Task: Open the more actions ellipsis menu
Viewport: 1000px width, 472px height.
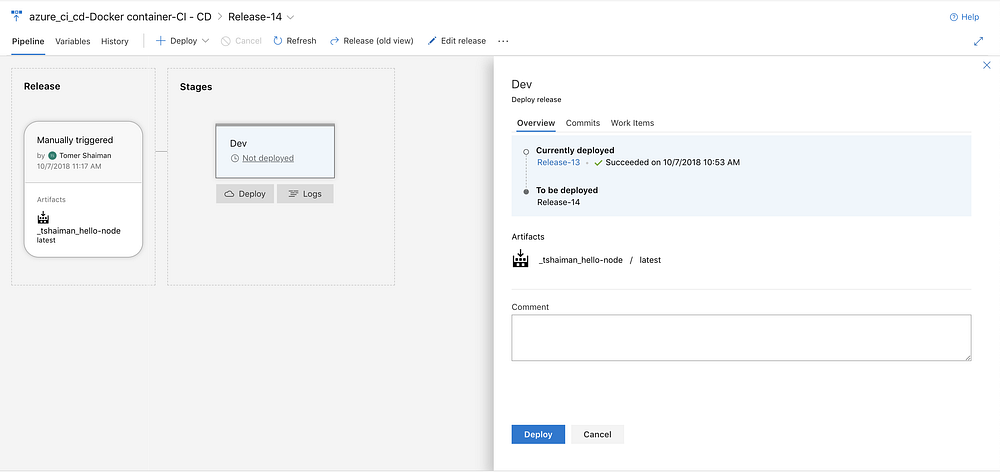Action: click(503, 41)
